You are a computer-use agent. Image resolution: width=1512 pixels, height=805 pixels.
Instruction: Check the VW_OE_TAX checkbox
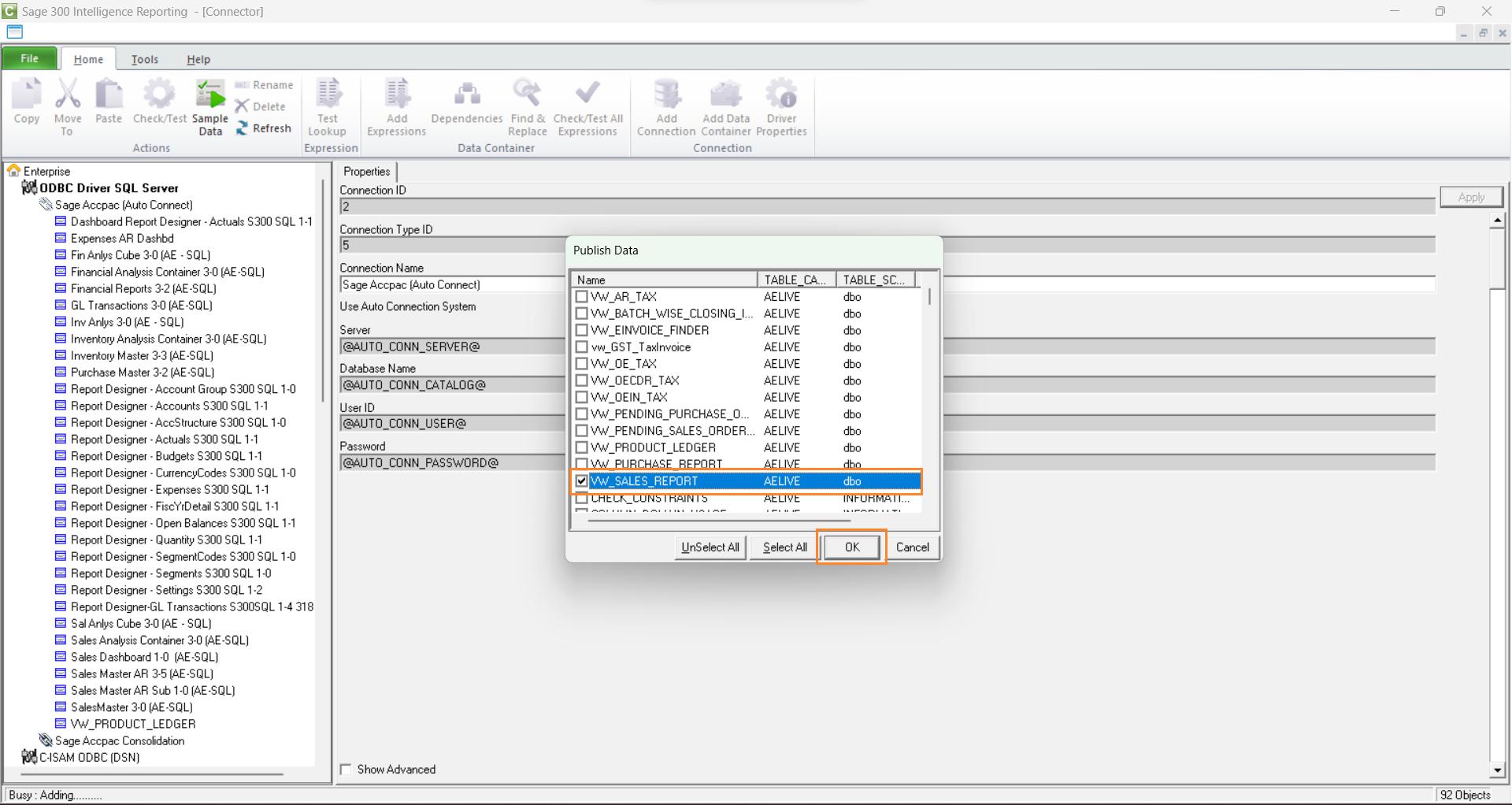[x=582, y=364]
